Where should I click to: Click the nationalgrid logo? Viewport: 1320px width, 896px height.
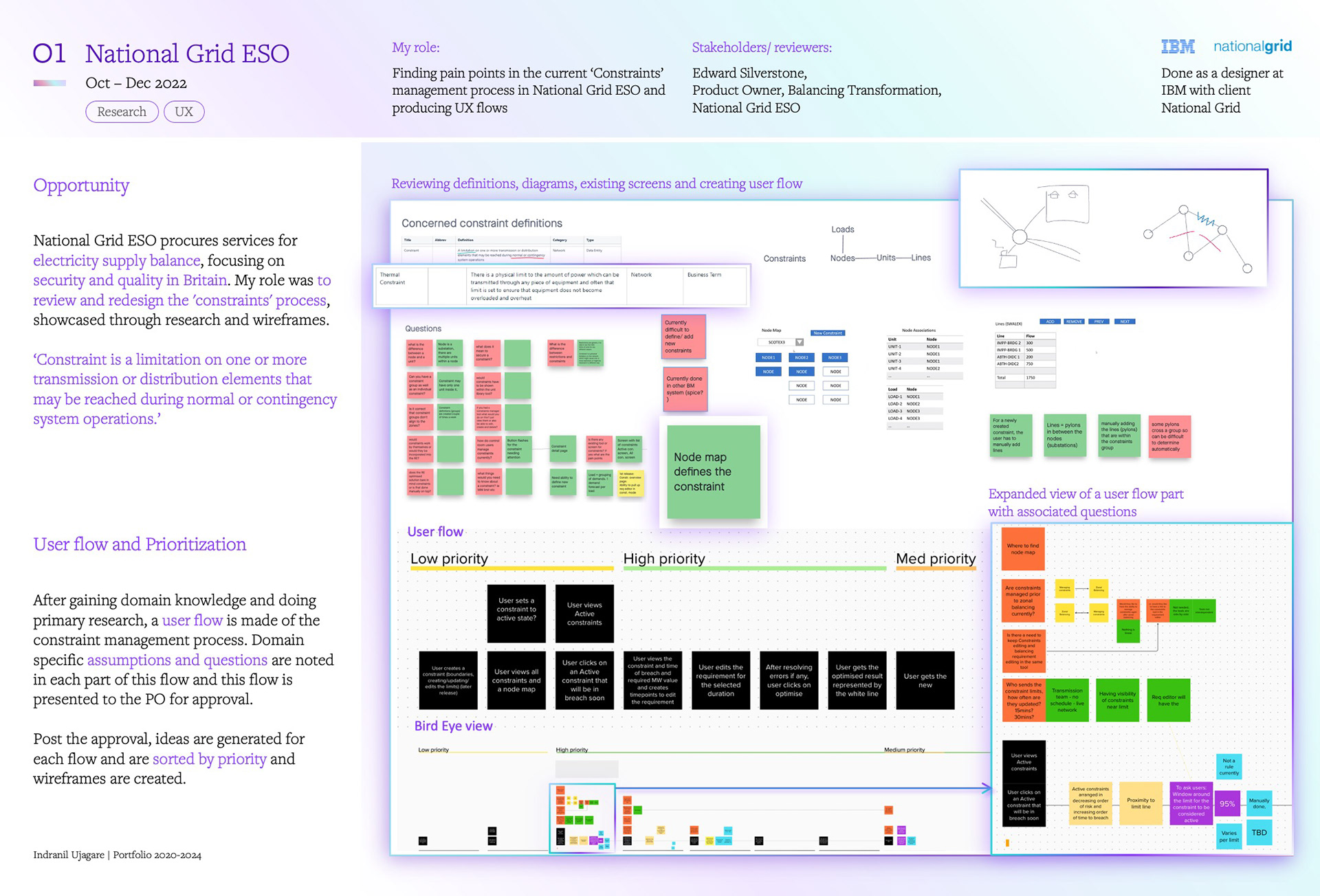pyautogui.click(x=1253, y=46)
